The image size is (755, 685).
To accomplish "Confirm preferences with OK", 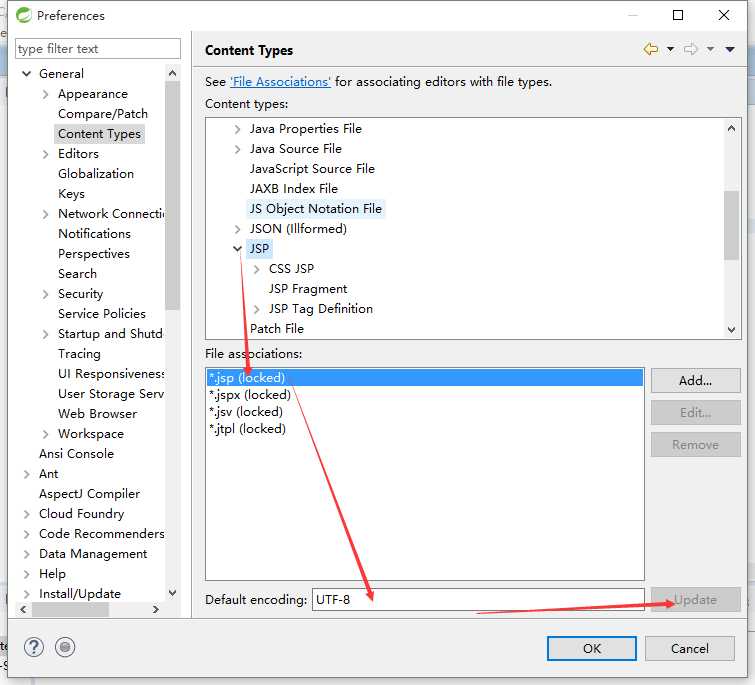I will click(x=591, y=648).
